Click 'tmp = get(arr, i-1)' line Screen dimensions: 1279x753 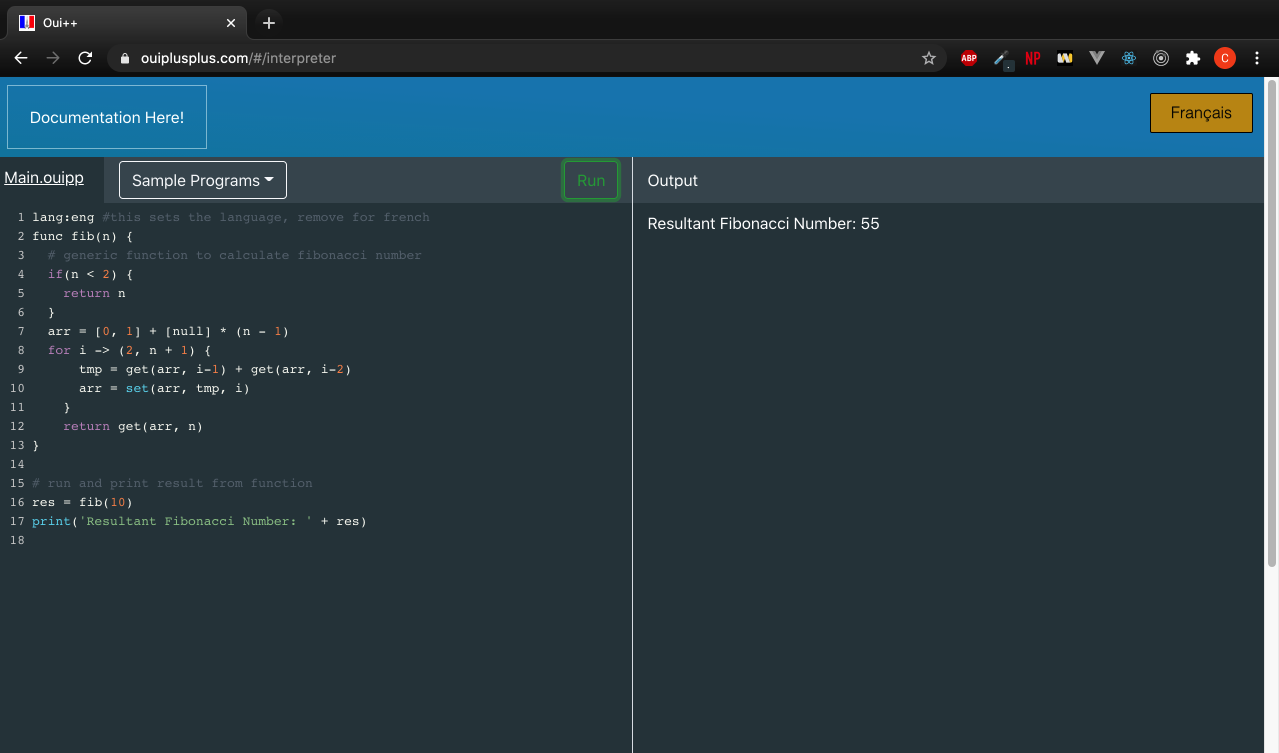pyautogui.click(x=215, y=369)
